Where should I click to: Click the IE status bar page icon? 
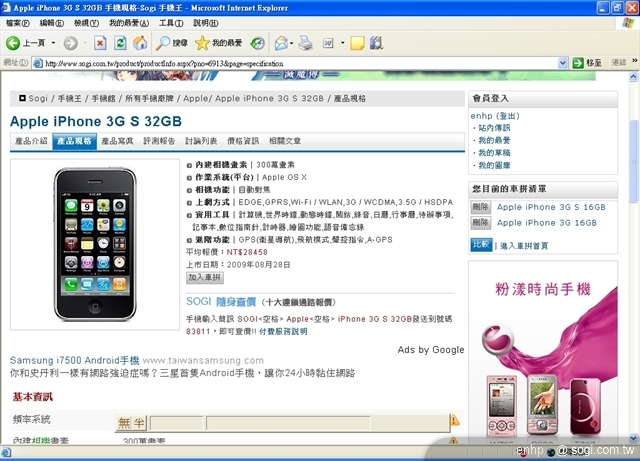pyautogui.click(x=6, y=452)
